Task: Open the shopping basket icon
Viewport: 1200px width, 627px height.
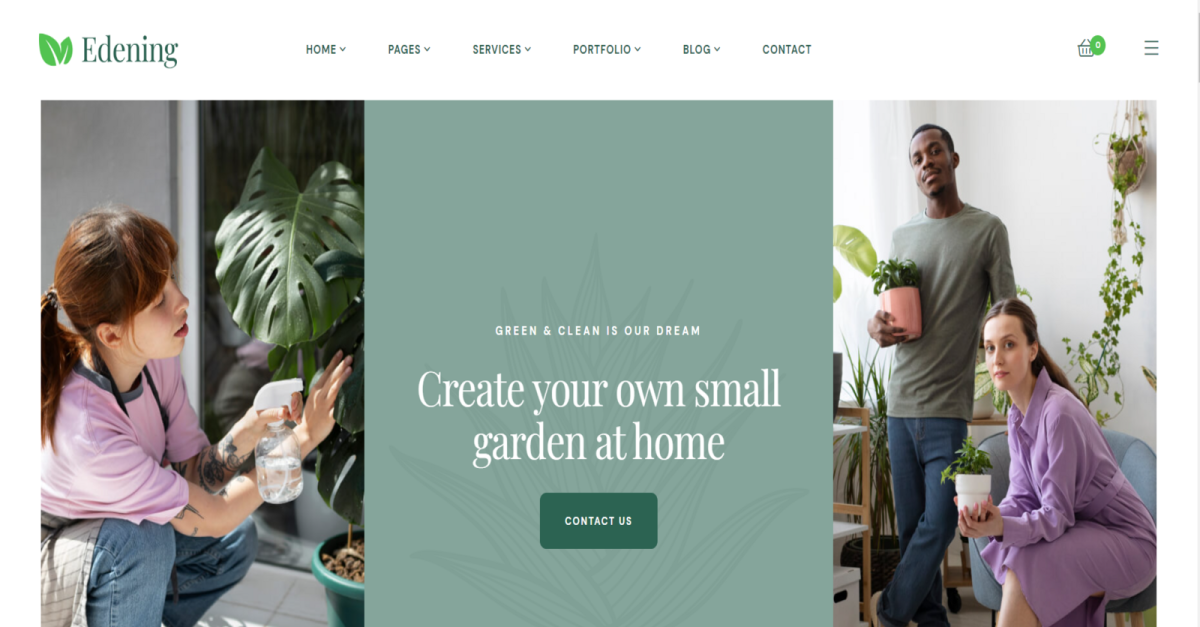Action: tap(1086, 49)
